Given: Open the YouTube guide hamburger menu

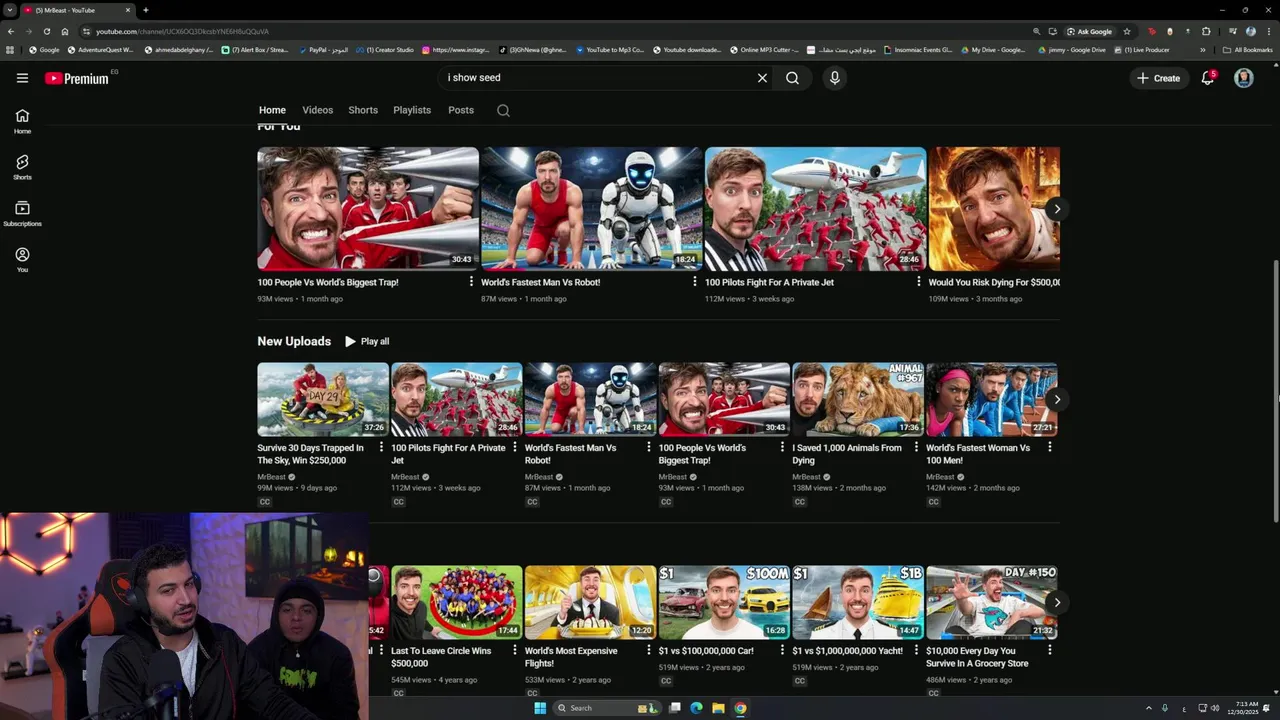Looking at the screenshot, I should click(22, 78).
